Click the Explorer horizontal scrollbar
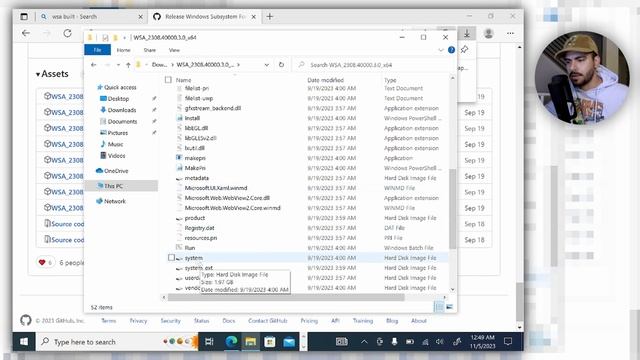Screen dimensions: 640x360 (x=286, y=298)
